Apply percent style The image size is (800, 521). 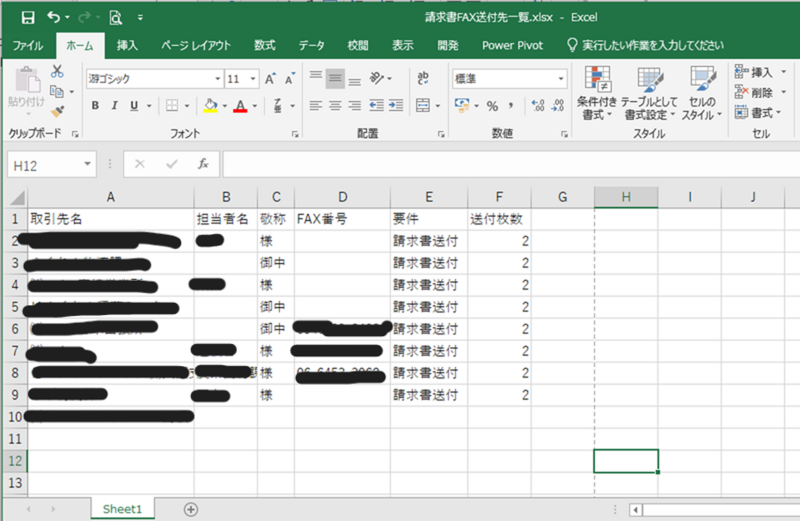492,106
